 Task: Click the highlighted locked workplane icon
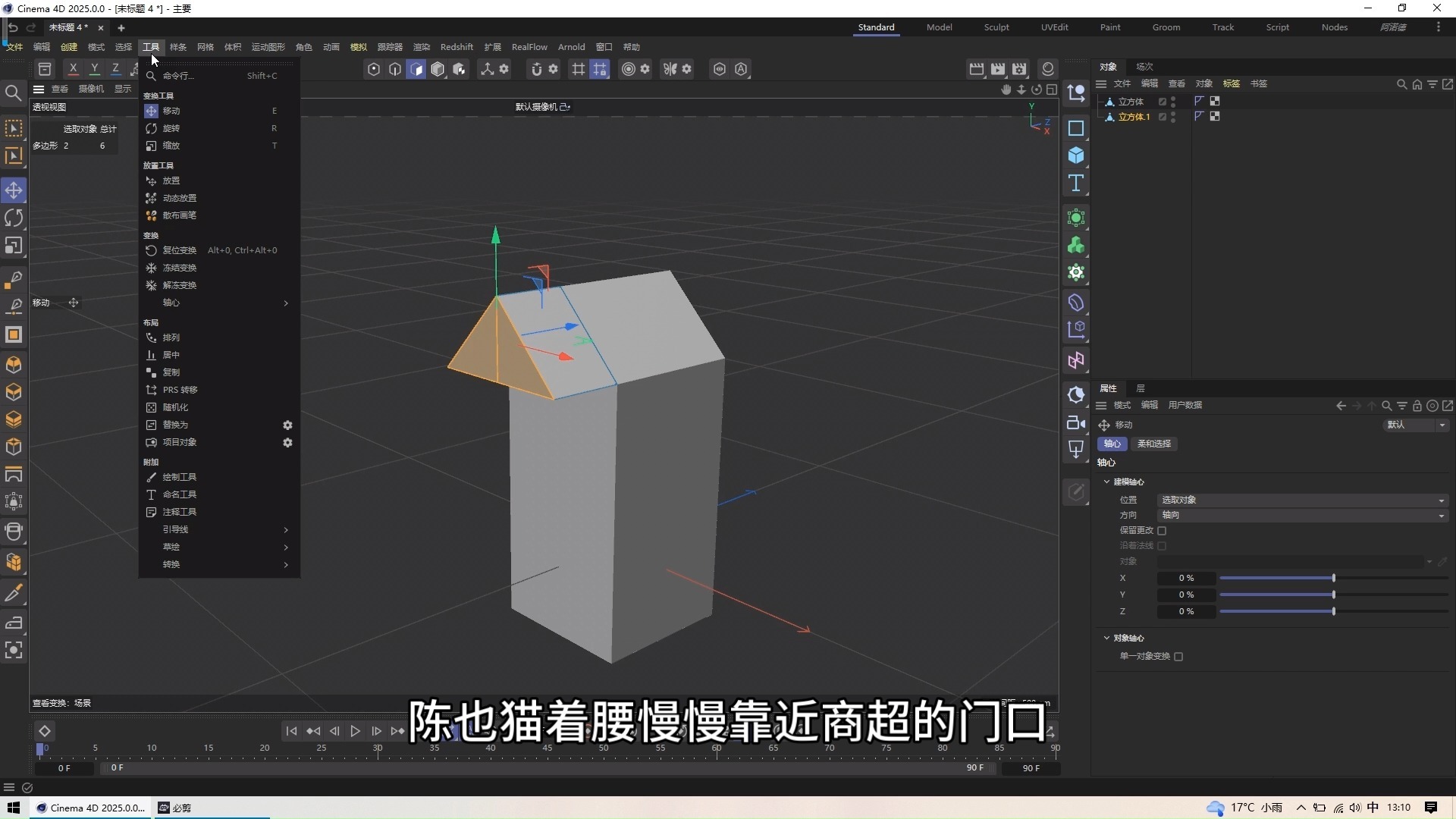pyautogui.click(x=600, y=69)
